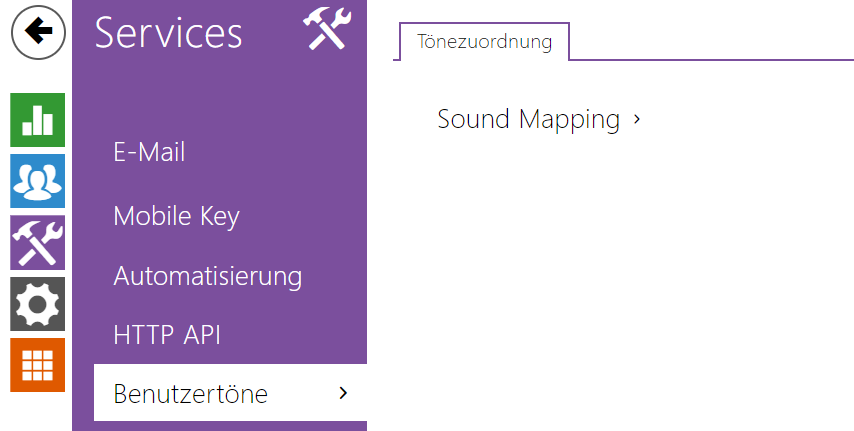Click the Services panel heading
Screen dimensions: 854x431
[x=168, y=33]
